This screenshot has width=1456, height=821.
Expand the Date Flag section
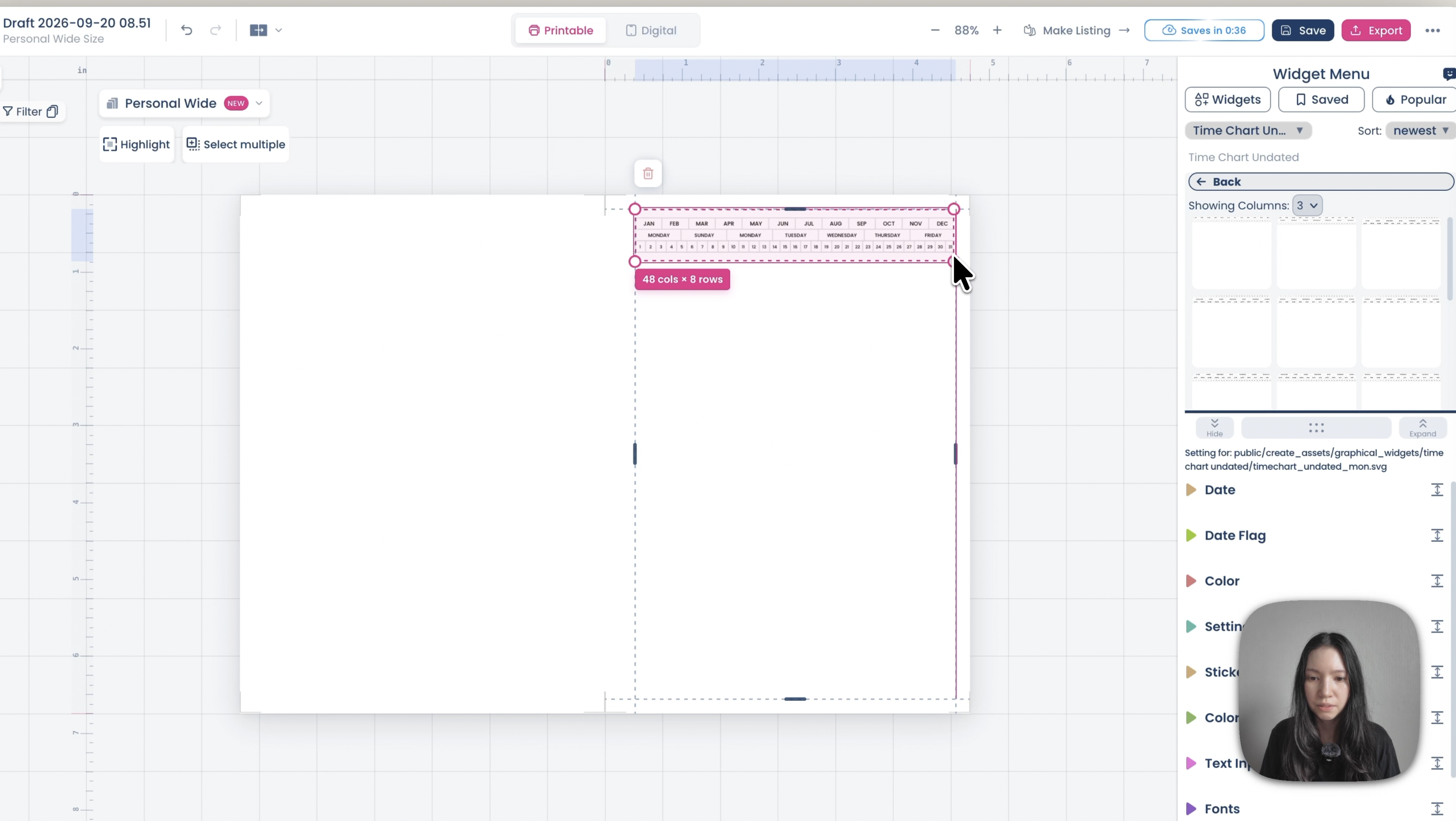pos(1191,535)
